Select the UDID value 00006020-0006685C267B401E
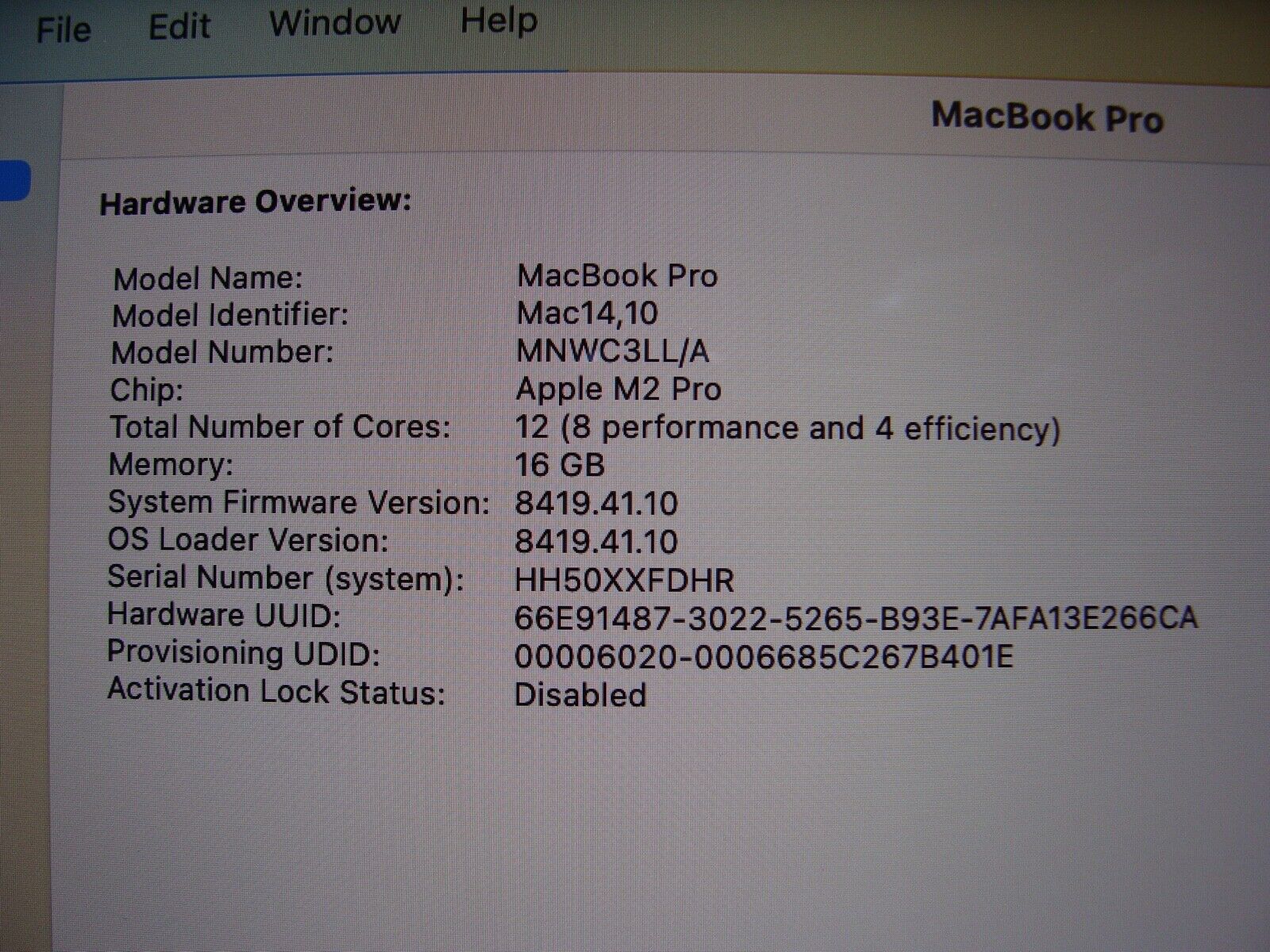This screenshot has width=1270, height=952. point(764,657)
